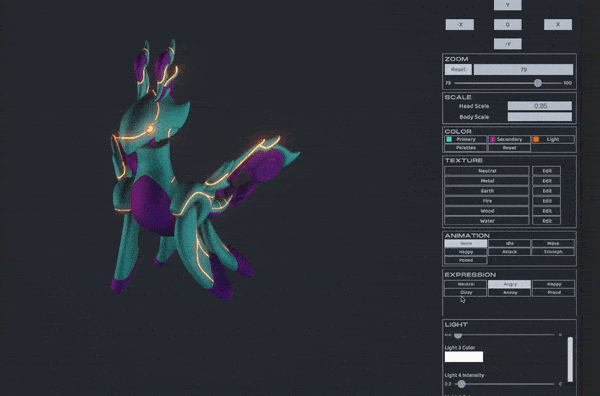Select the Triumph animation
The height and width of the screenshot is (396, 600).
553,252
